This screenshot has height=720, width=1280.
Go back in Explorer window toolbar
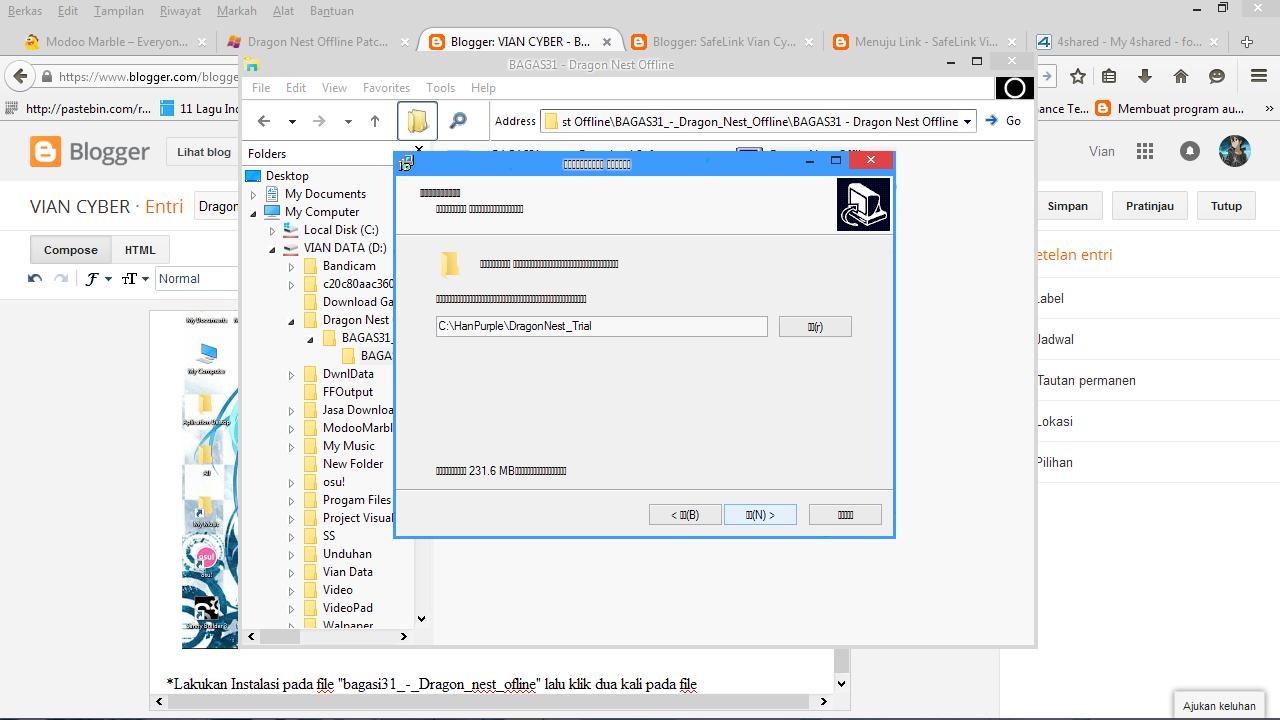(x=264, y=121)
